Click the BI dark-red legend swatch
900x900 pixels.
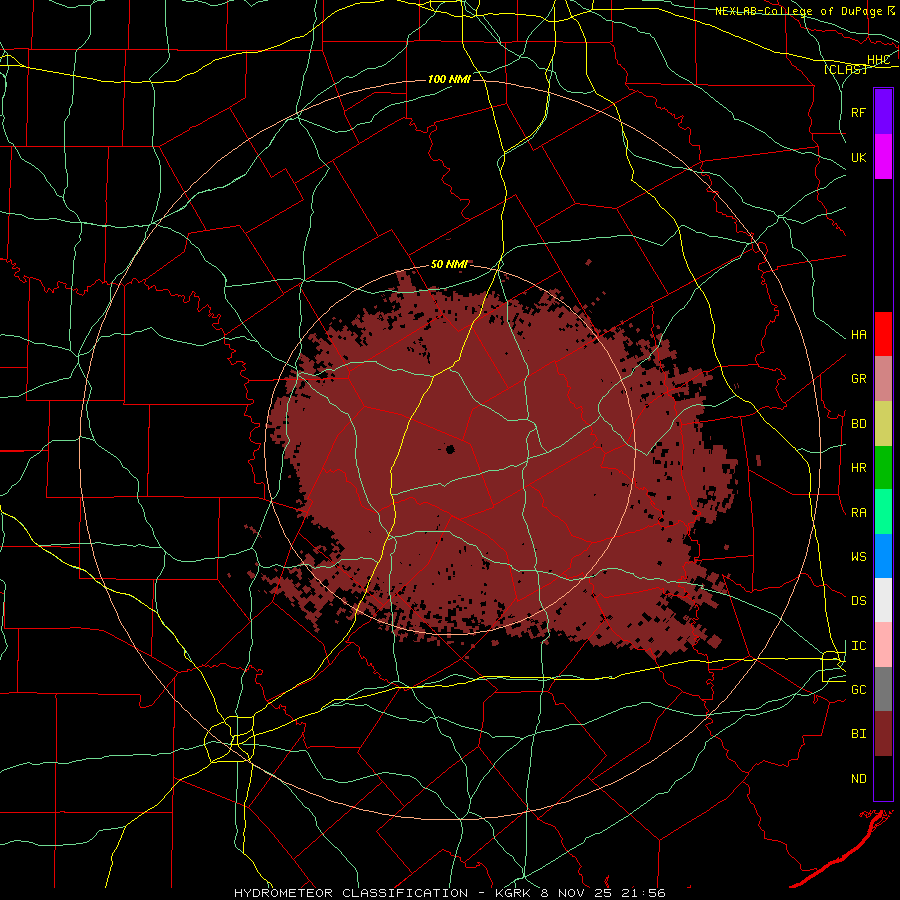(x=883, y=734)
